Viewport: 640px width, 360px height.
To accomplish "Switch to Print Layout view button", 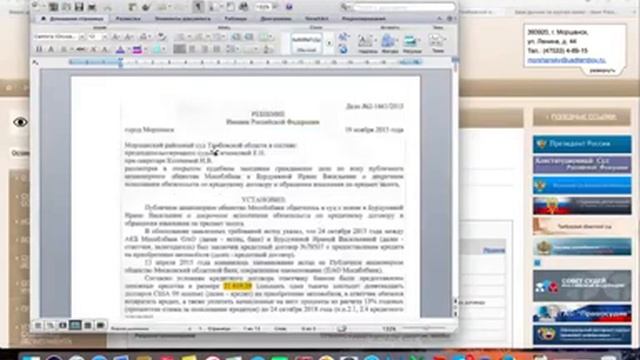I will pos(75,325).
